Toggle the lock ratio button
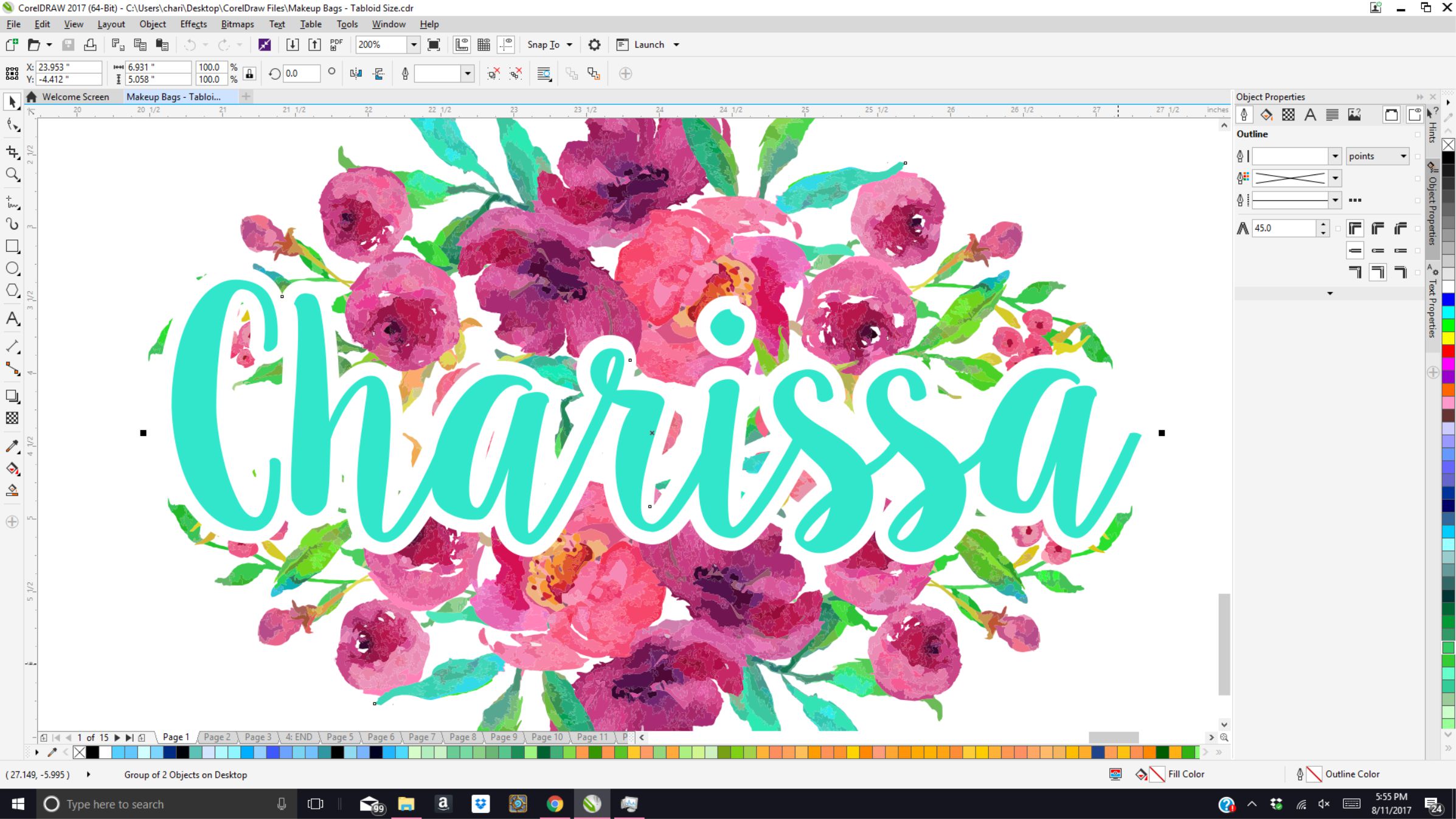 tap(249, 74)
